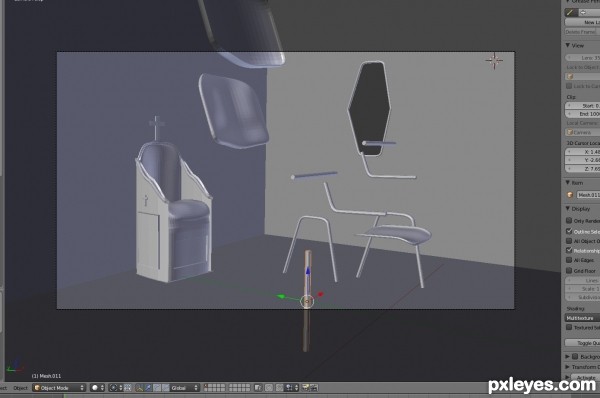Image resolution: width=600 pixels, height=398 pixels.
Task: Collapse the View panel
Action: (x=568, y=45)
